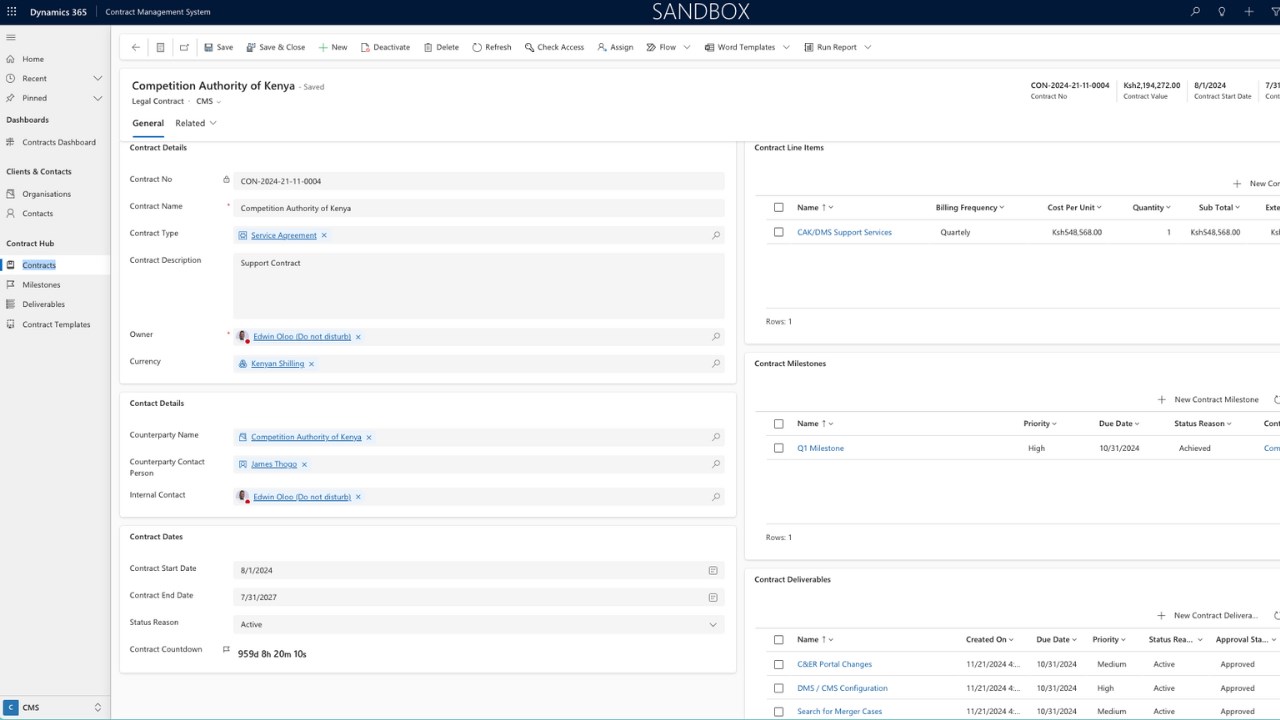
Task: Delete the contract record
Action: click(x=441, y=47)
